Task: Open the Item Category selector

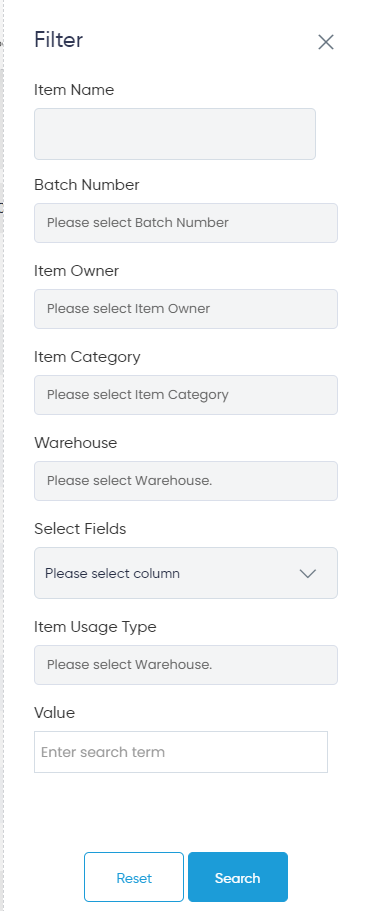Action: (186, 395)
